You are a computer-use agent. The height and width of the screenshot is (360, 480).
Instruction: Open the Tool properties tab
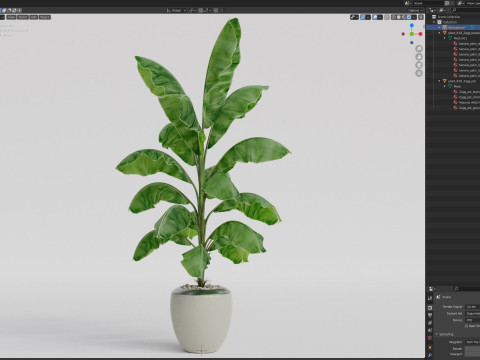click(430, 298)
